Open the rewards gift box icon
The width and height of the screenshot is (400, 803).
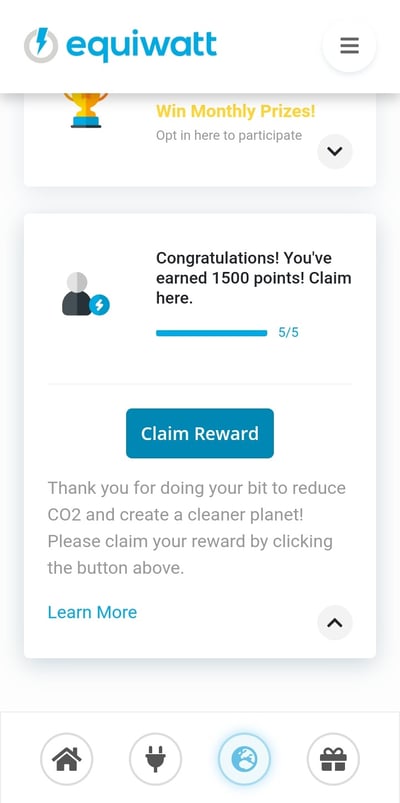[333, 759]
